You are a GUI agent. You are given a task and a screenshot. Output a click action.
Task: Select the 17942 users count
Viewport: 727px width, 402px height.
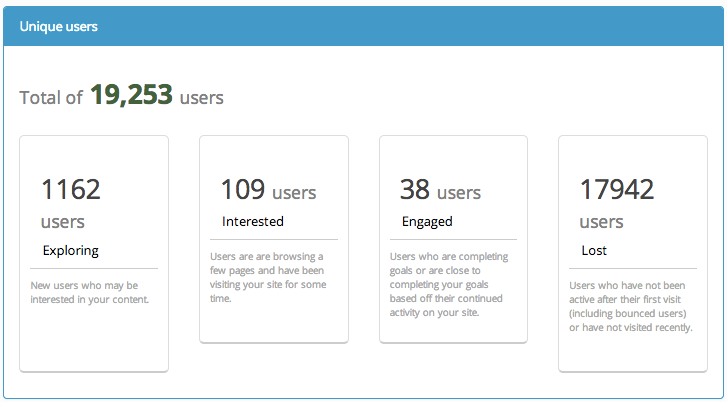(x=617, y=189)
